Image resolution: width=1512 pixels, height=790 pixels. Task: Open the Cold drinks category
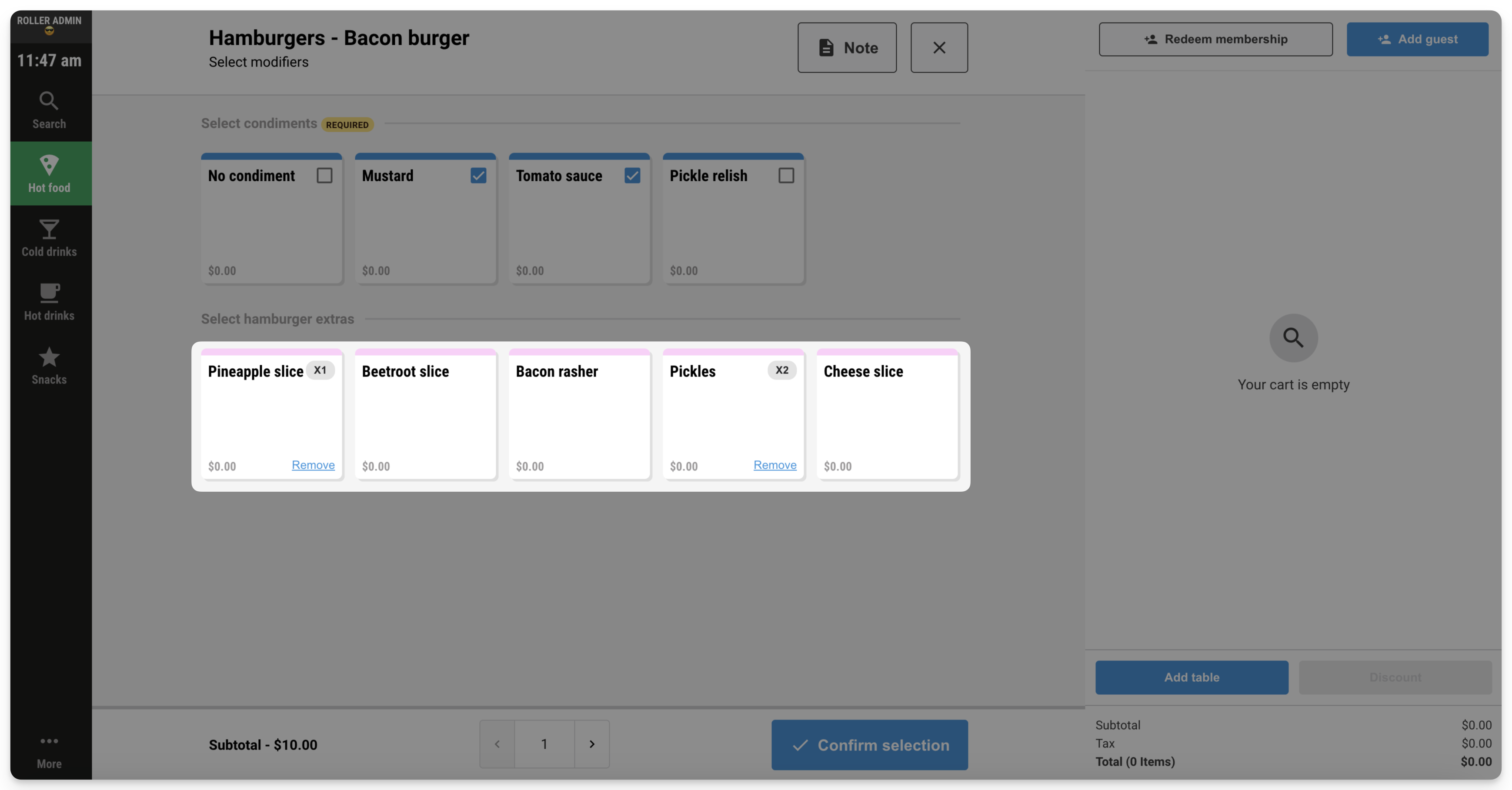[x=49, y=238]
